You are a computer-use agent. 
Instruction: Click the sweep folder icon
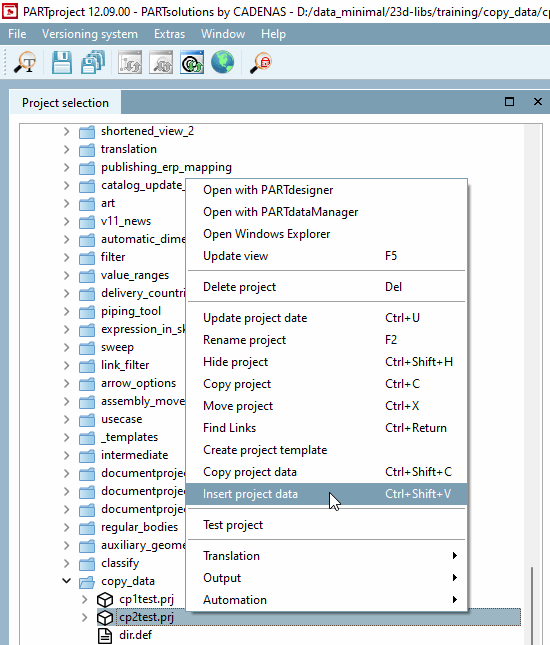point(87,348)
